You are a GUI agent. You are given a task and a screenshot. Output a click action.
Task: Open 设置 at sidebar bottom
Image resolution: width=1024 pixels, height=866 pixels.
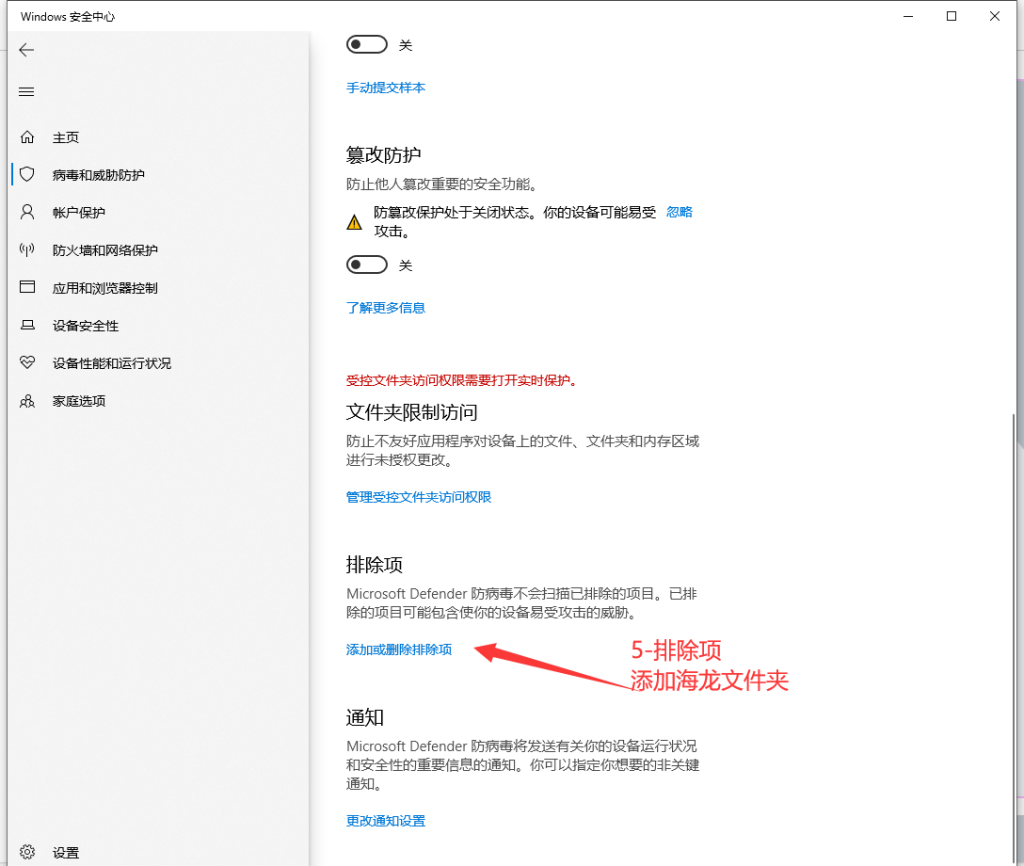coord(66,853)
